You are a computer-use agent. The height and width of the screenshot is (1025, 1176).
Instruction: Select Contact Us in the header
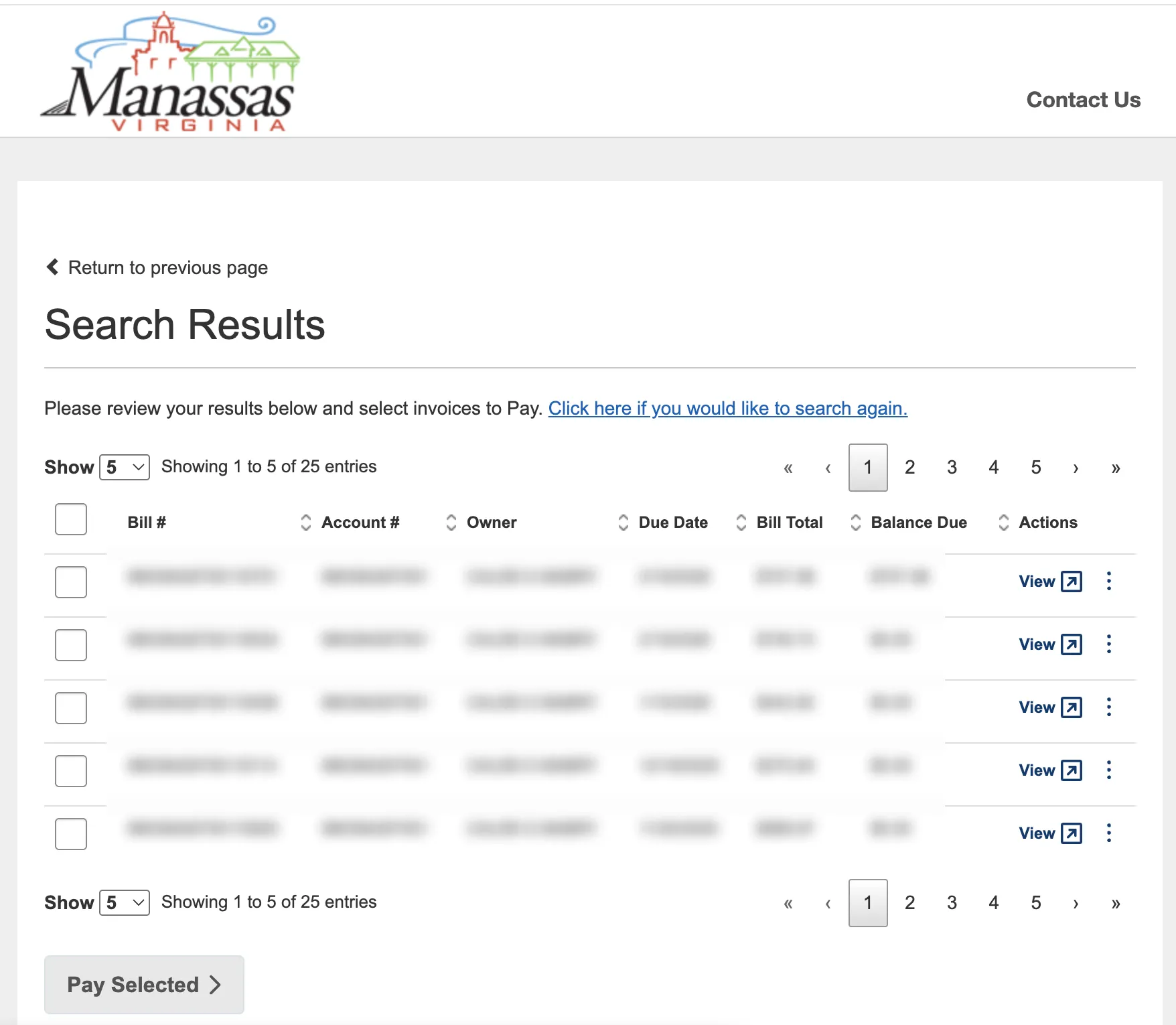pos(1083,100)
